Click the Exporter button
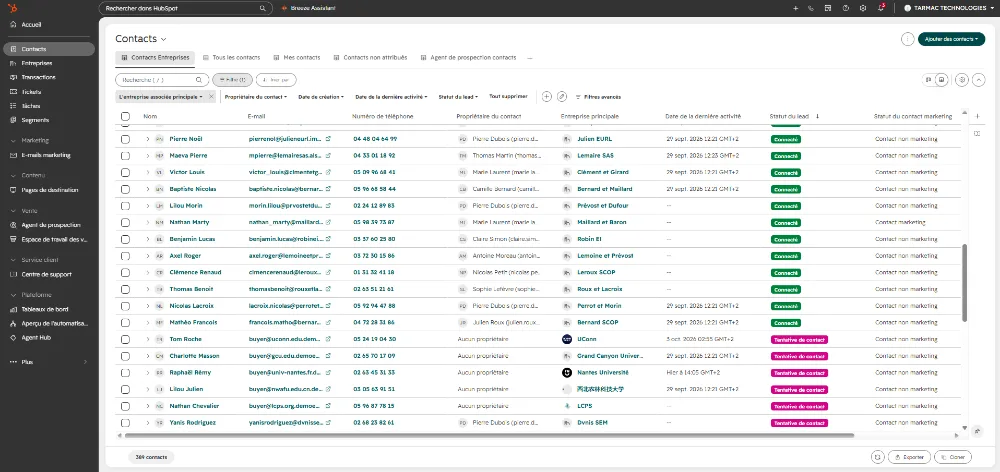 pos(909,457)
